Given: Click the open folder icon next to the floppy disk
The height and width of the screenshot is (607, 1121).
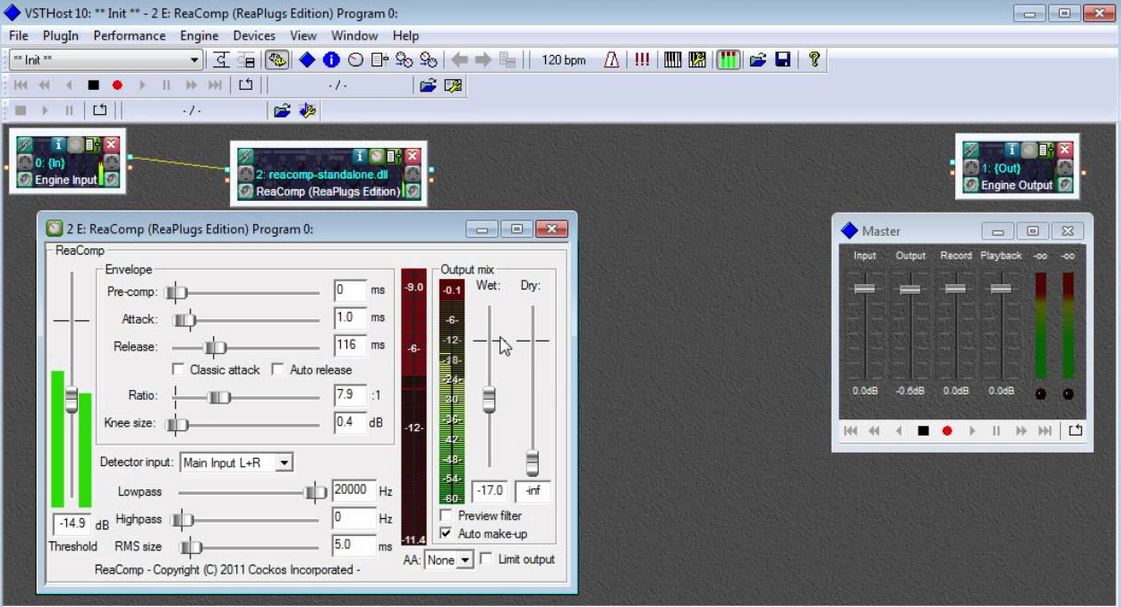Looking at the screenshot, I should pos(758,60).
